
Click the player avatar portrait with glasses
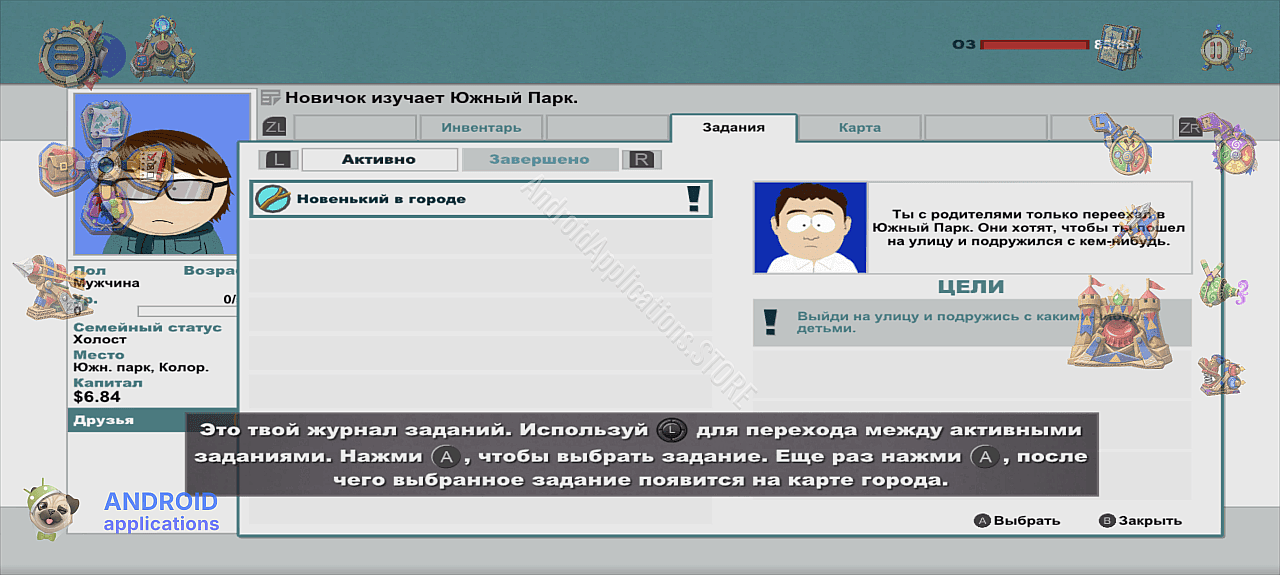click(x=162, y=174)
